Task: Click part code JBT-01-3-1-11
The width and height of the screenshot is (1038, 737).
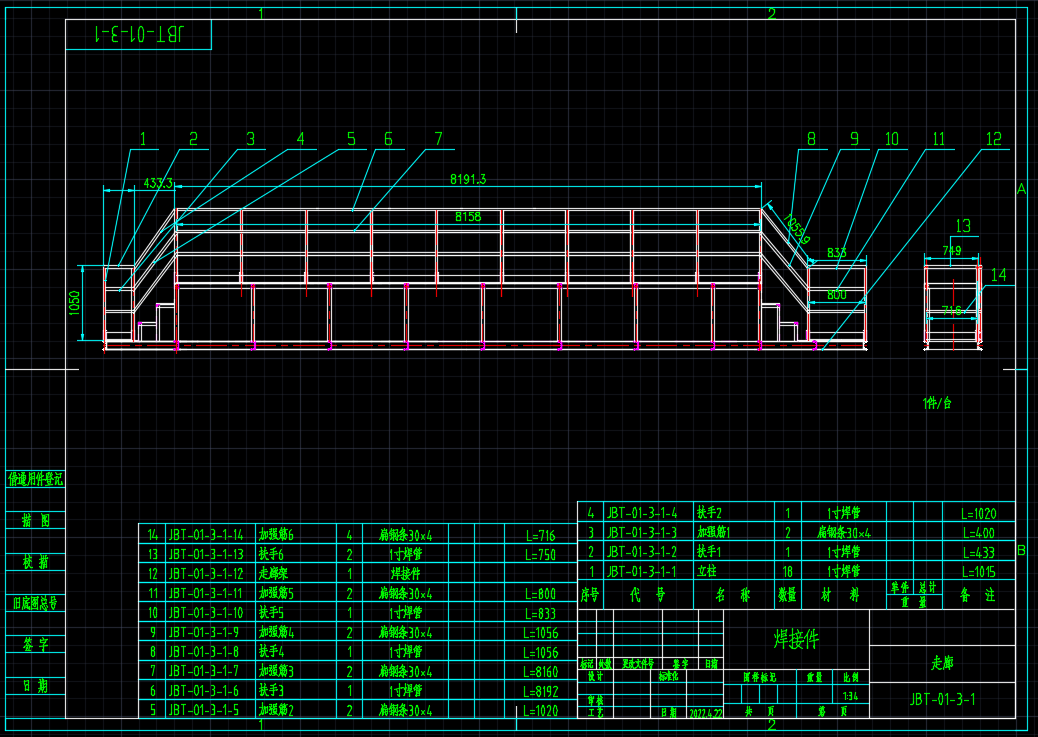Action: (x=206, y=593)
